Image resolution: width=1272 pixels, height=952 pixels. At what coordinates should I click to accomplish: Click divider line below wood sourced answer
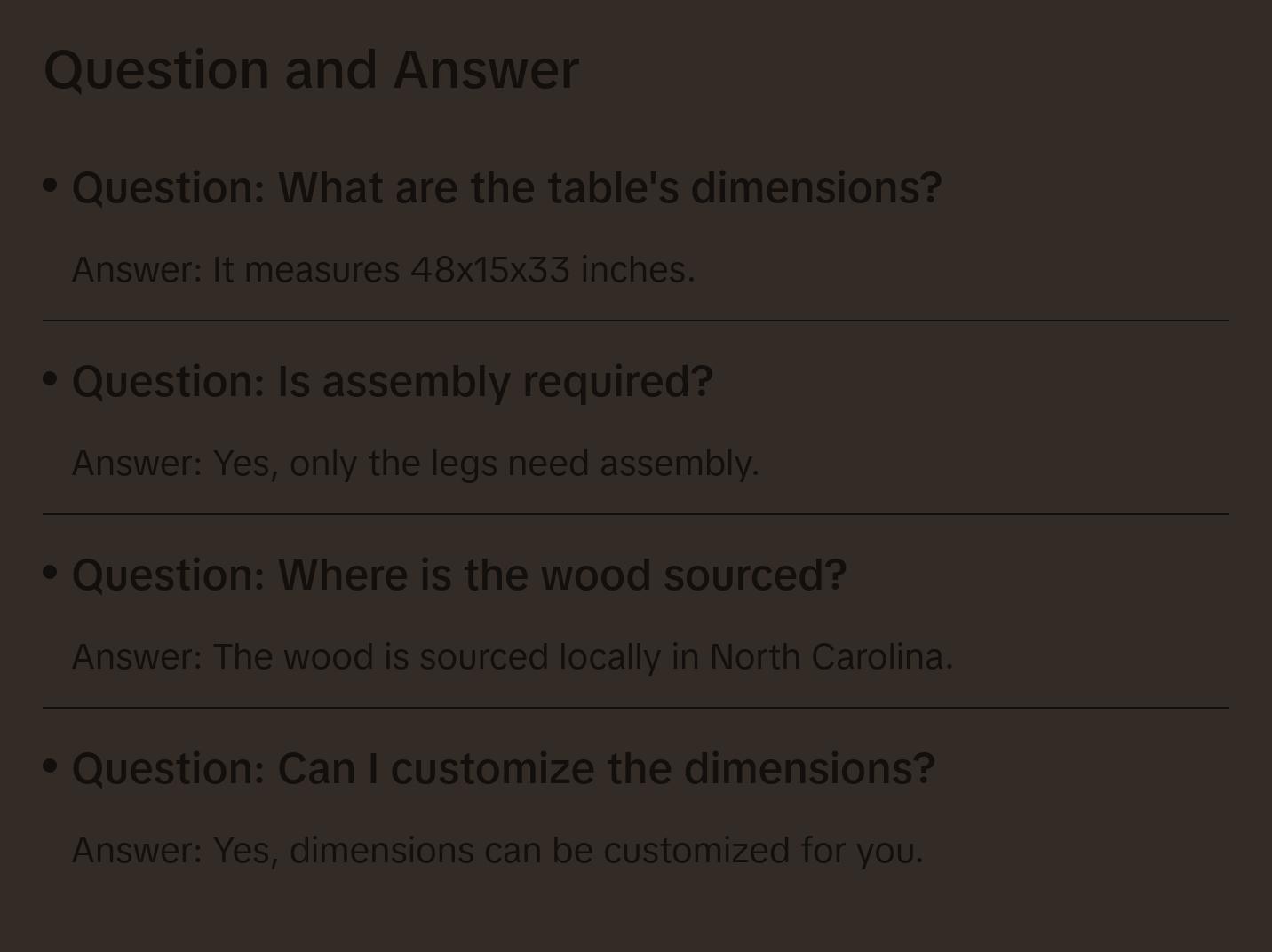pos(636,708)
